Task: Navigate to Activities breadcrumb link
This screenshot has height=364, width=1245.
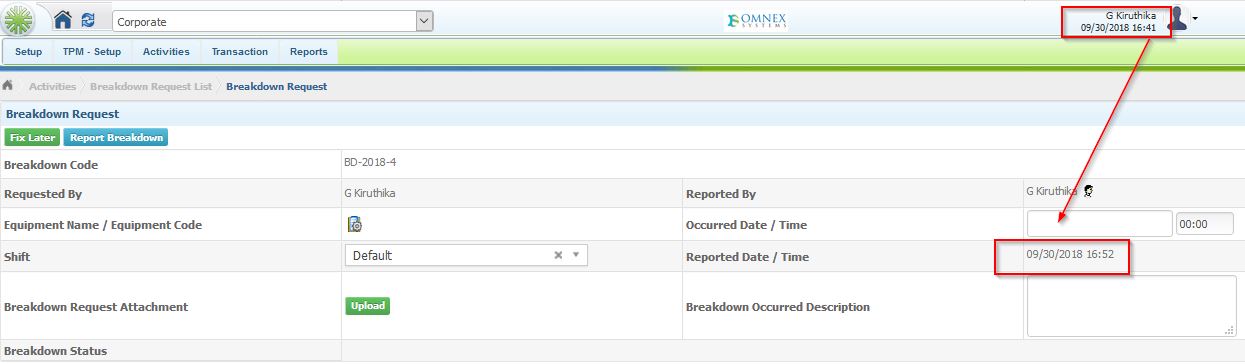Action: coord(52,87)
